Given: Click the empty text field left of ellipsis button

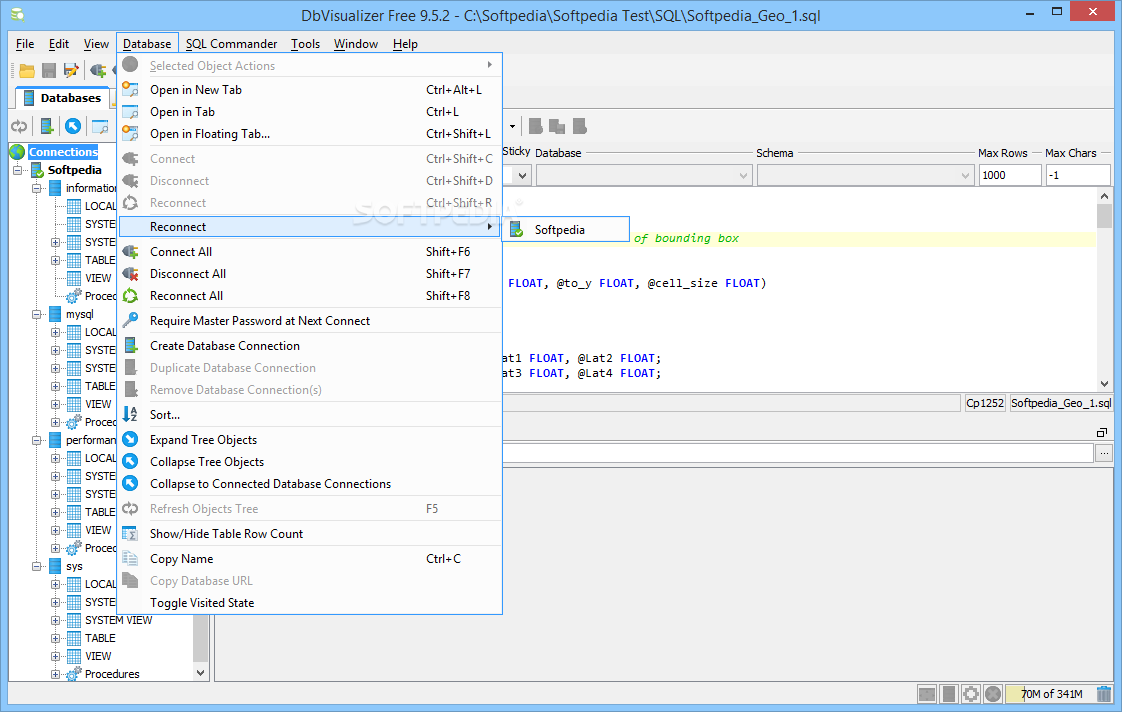Looking at the screenshot, I should pyautogui.click(x=797, y=452).
